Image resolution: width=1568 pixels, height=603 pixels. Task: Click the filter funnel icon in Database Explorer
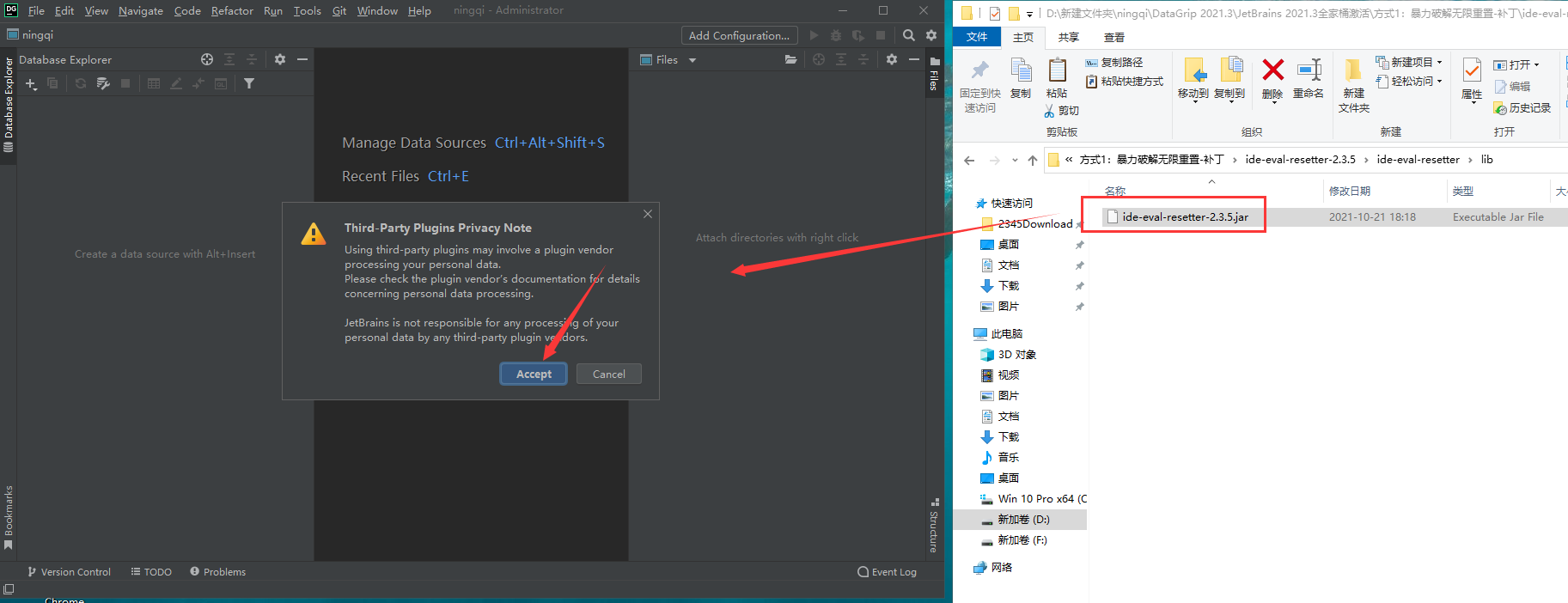tap(249, 83)
